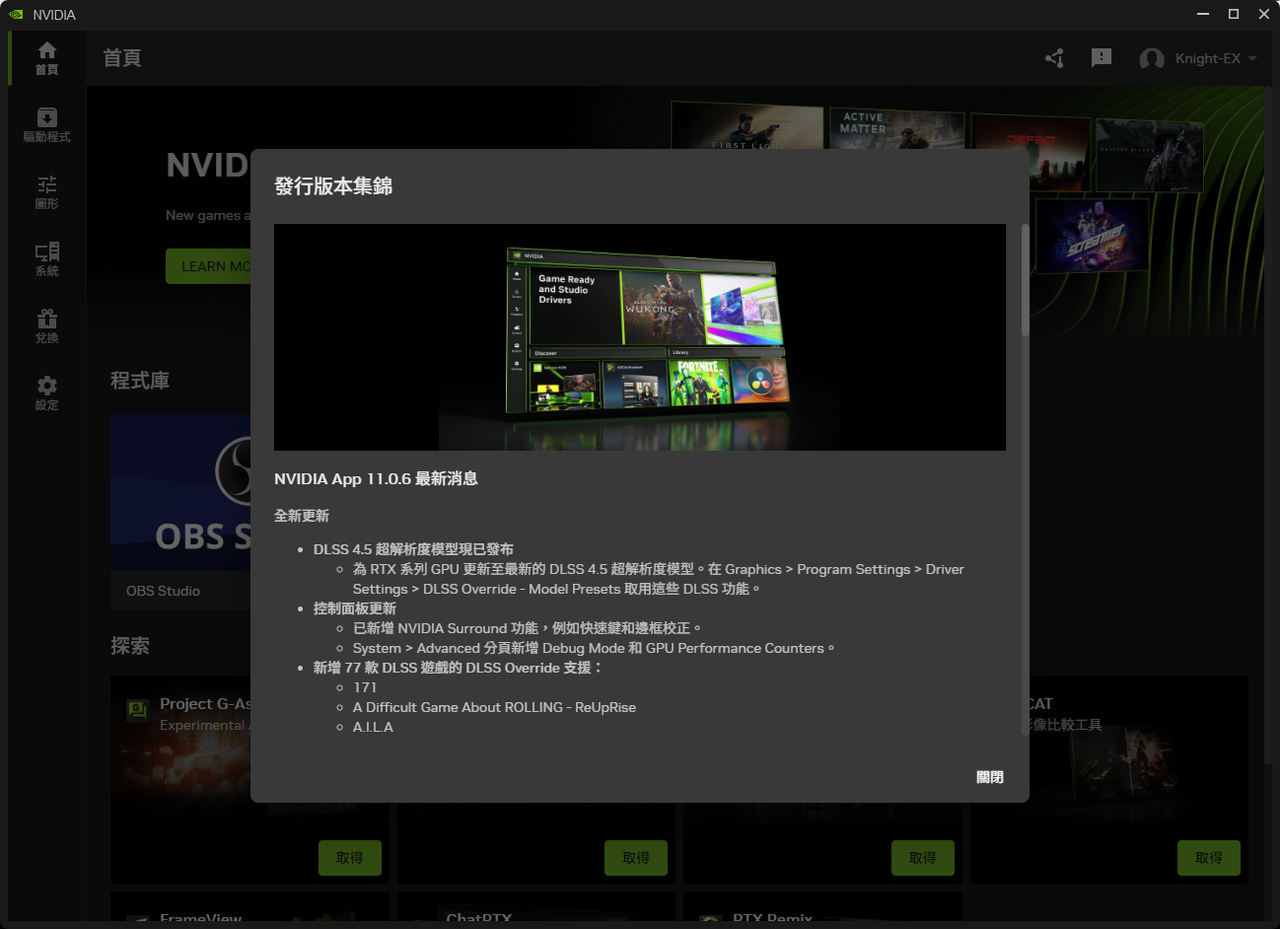
Task: Click the Knight-EX profile avatar
Action: tap(1151, 58)
